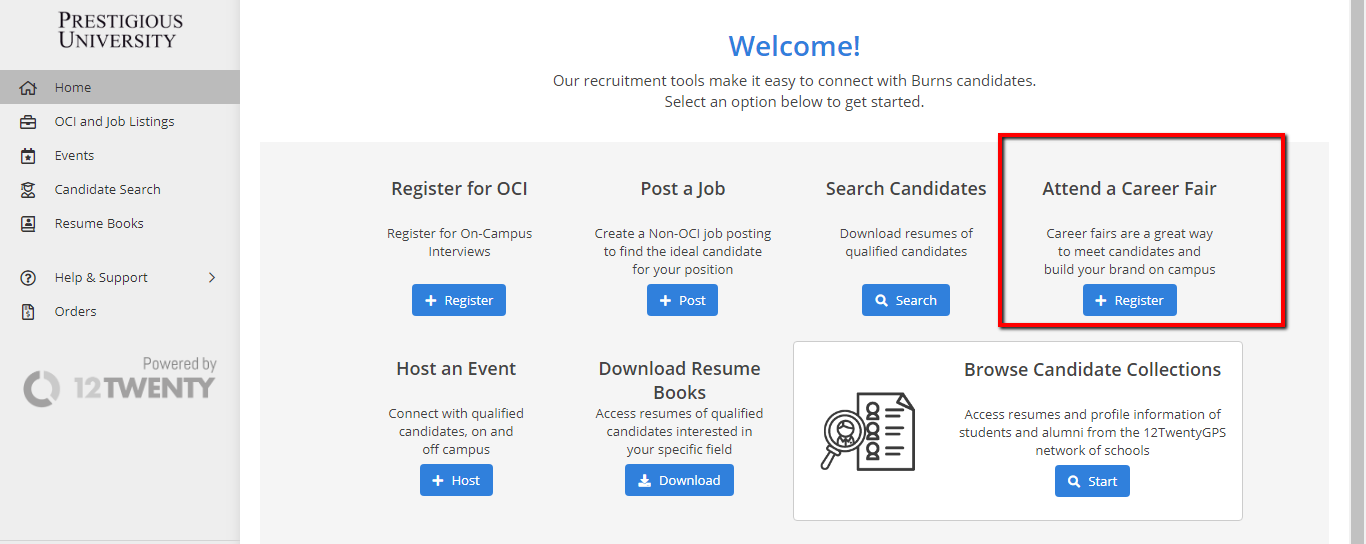This screenshot has width=1366, height=544.
Task: Download resume books with Download button
Action: pos(679,480)
